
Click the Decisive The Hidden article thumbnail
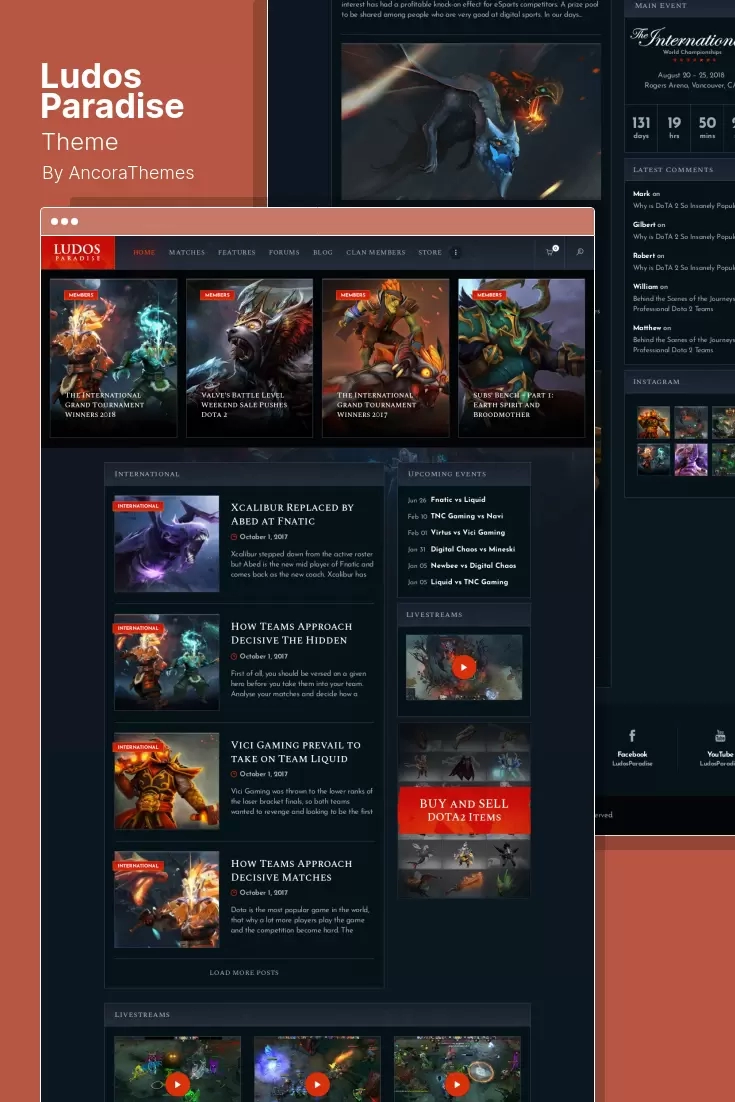tap(167, 662)
